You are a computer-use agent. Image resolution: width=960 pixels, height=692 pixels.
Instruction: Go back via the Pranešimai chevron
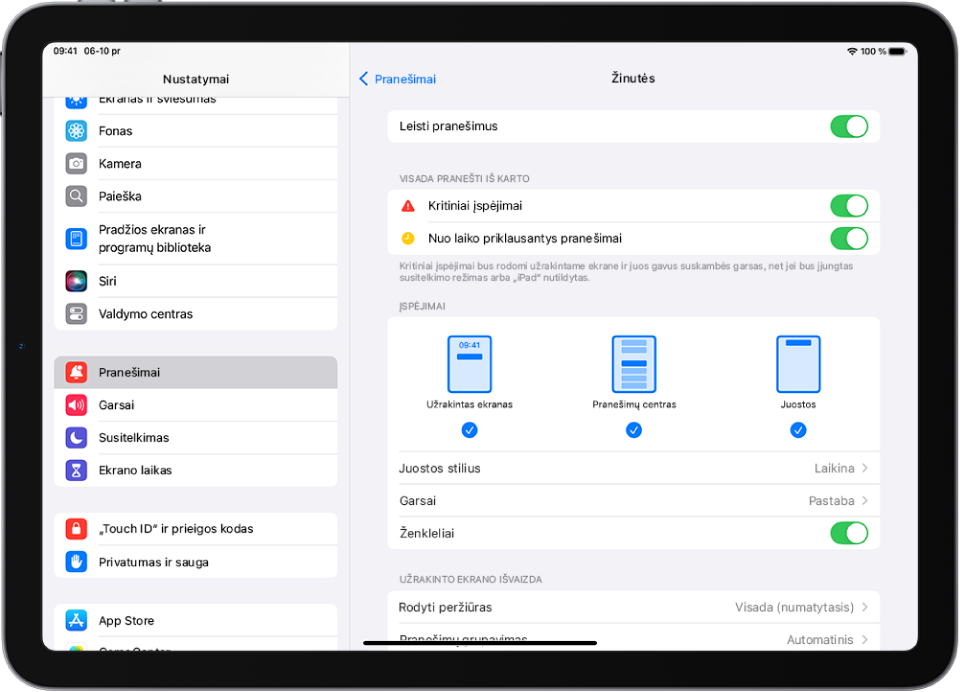click(364, 78)
